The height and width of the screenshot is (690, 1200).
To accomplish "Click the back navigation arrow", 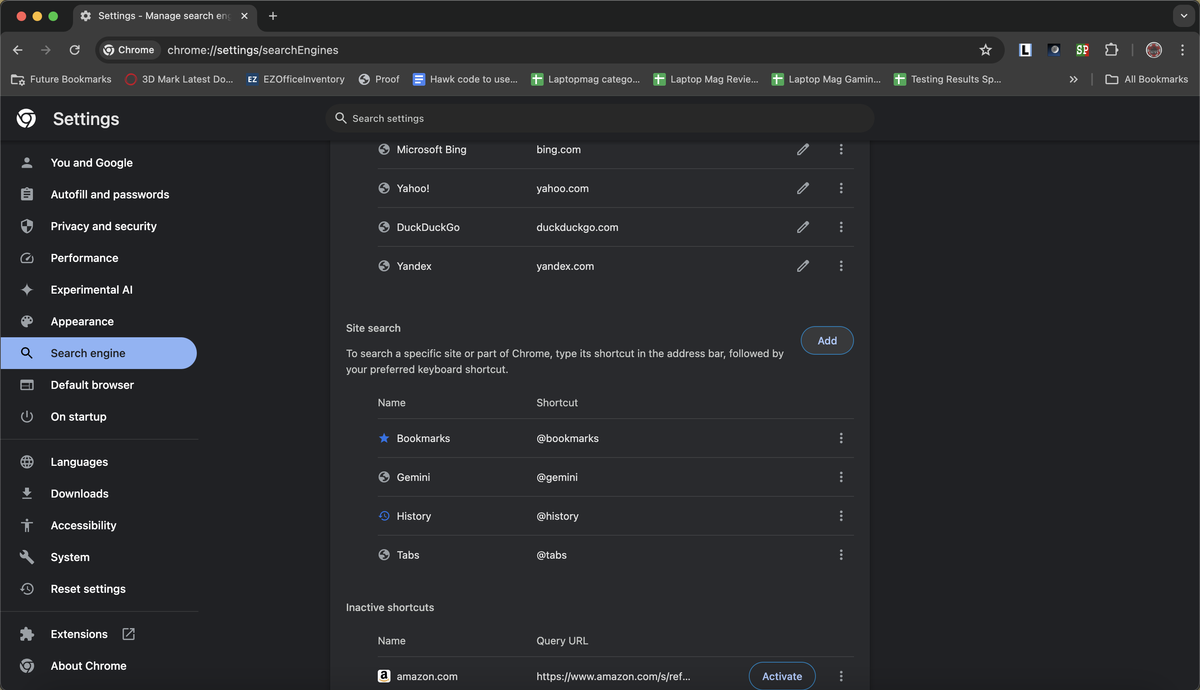I will [x=17, y=49].
